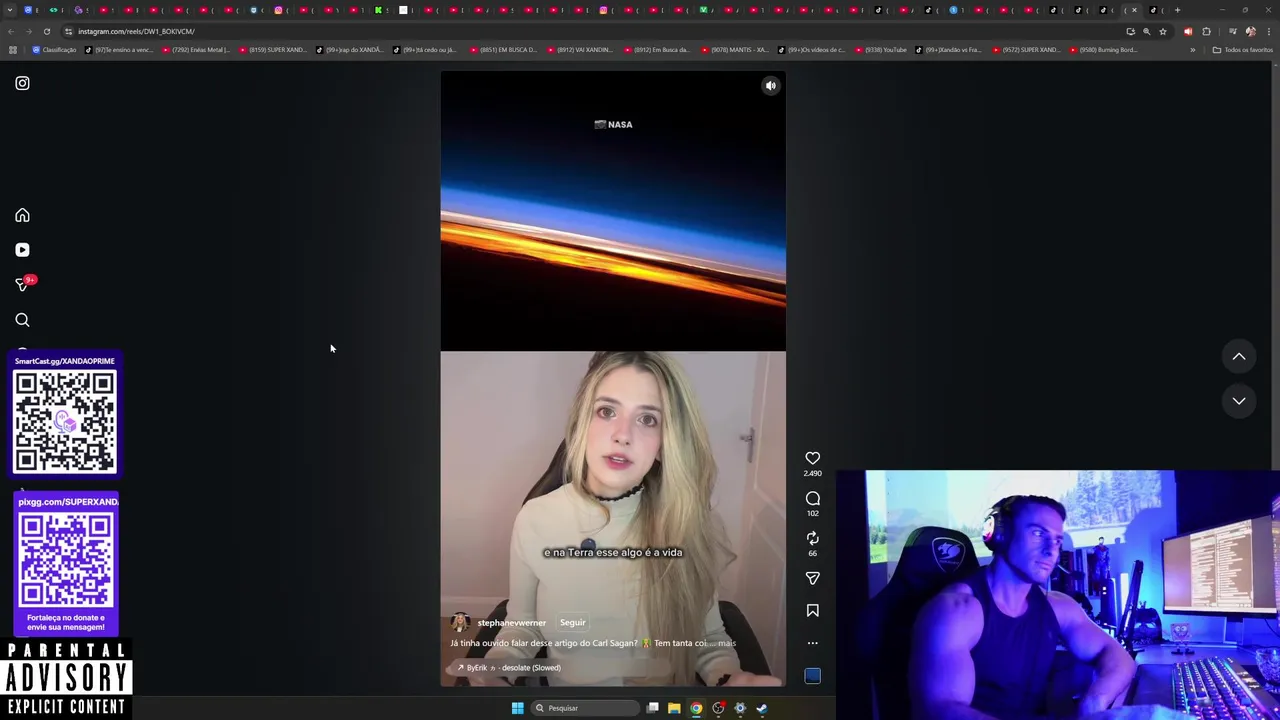Open the (9580) Burning Bord bookmark
This screenshot has height=720, width=1280.
click(x=1104, y=50)
